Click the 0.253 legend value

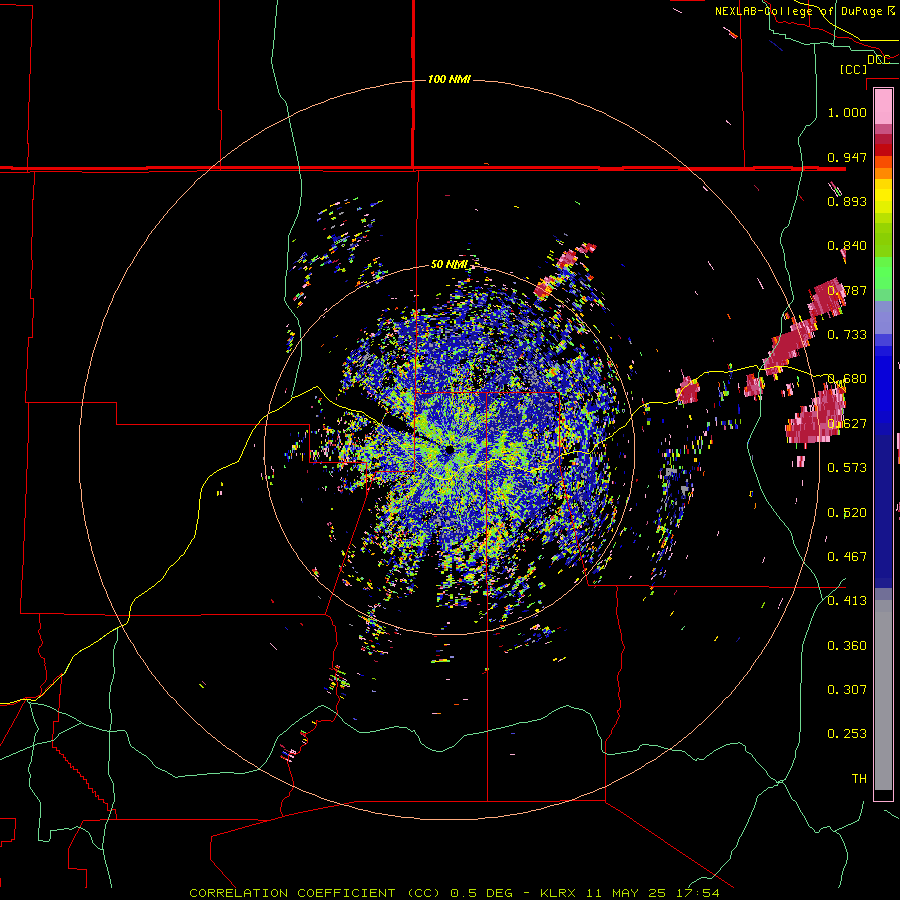pos(847,734)
